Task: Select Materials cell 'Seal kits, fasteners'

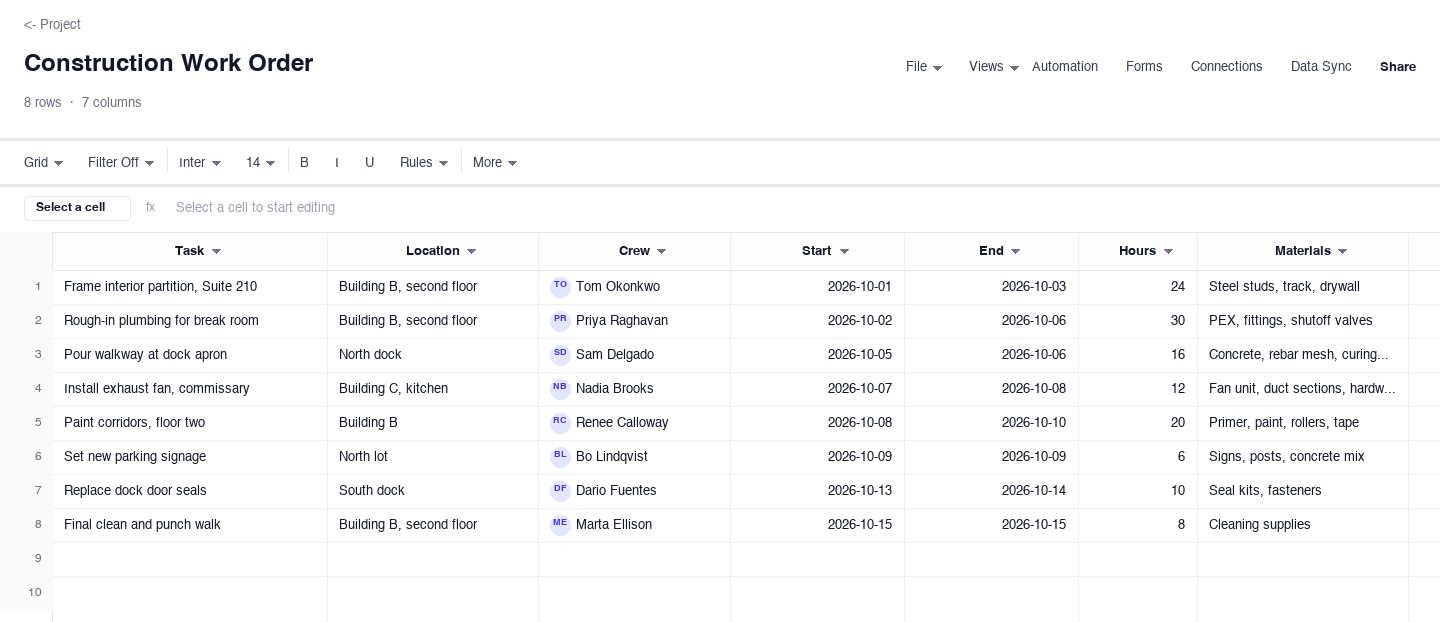Action: 1303,492
